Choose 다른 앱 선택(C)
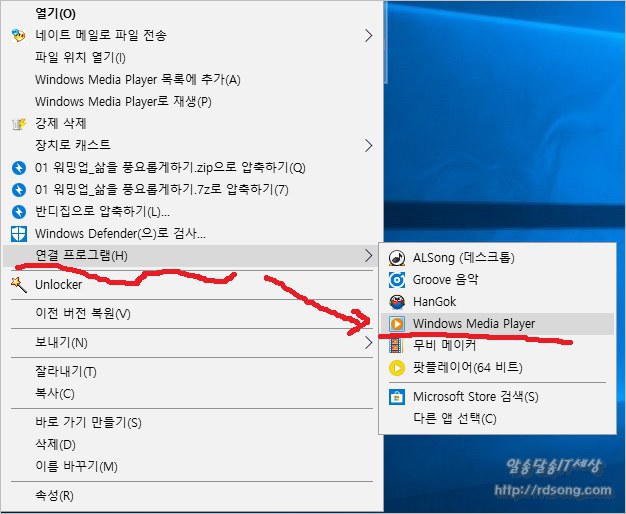This screenshot has width=626, height=514. pos(497,419)
